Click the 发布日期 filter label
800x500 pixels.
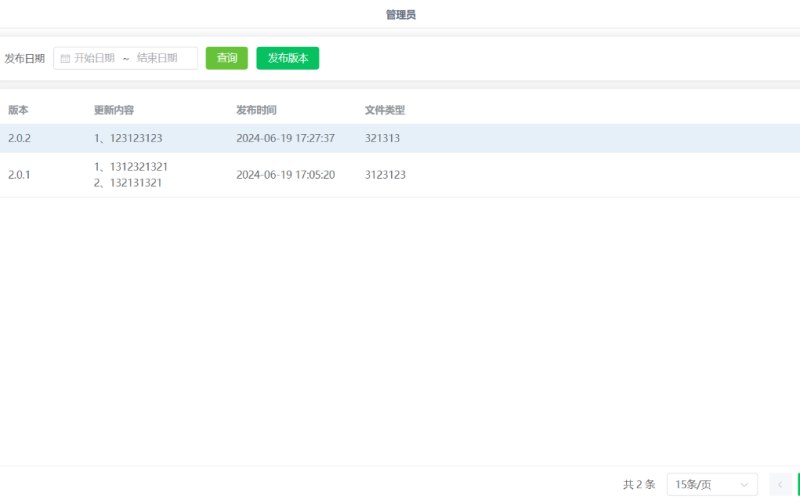point(24,59)
